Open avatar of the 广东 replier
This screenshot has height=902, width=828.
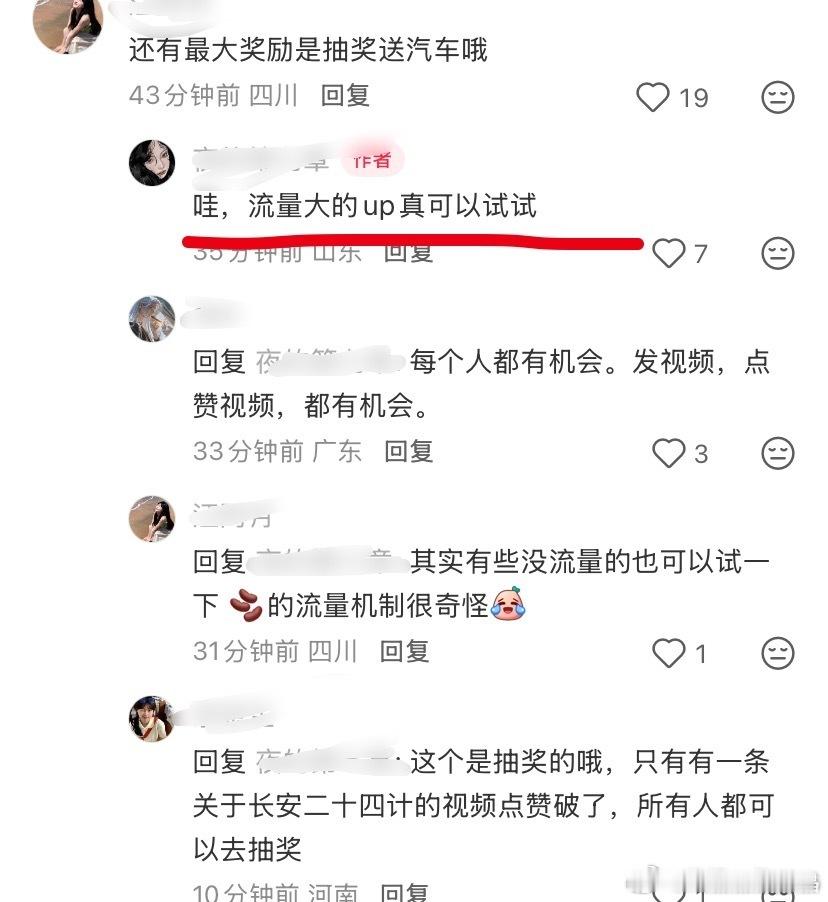[x=152, y=319]
